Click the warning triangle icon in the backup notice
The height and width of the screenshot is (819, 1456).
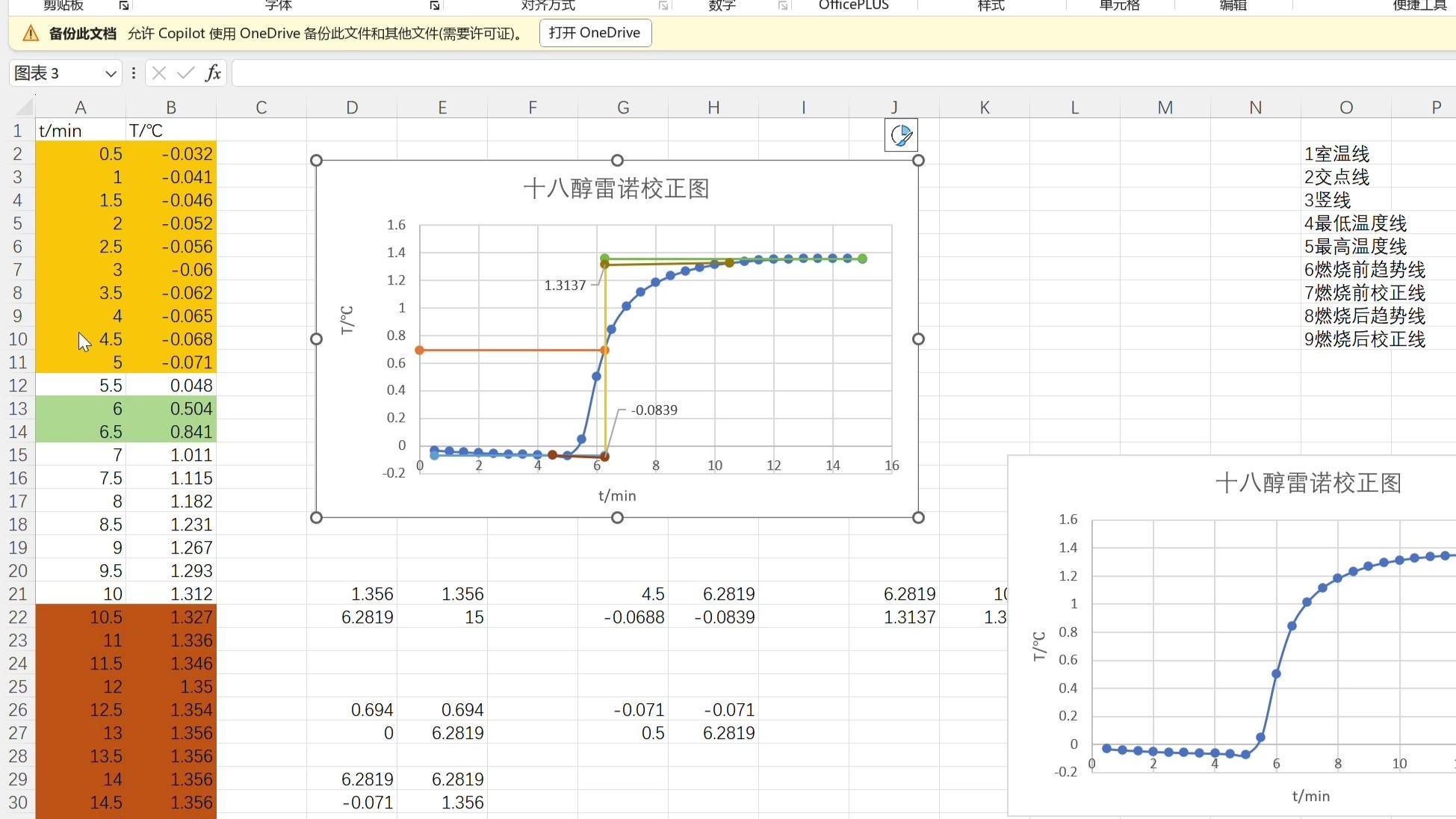point(30,33)
